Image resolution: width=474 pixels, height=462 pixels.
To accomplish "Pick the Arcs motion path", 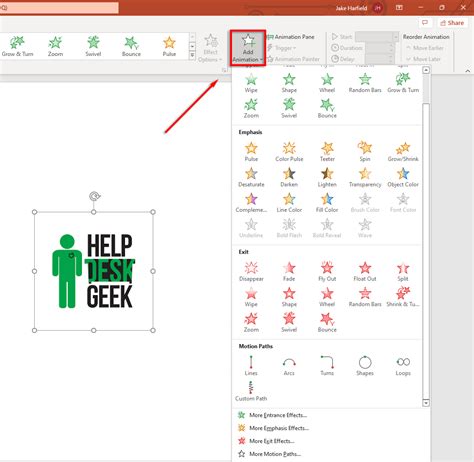I will click(x=289, y=365).
